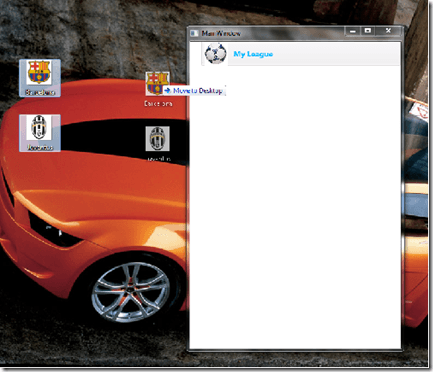Click the soccer ball icon in My League

click(x=215, y=54)
